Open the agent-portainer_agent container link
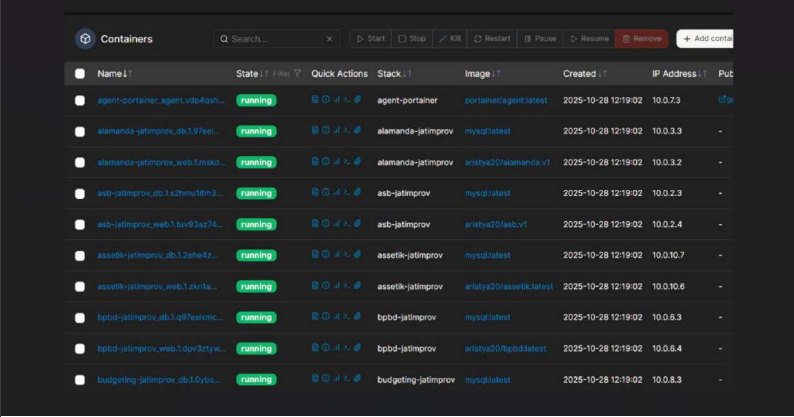This screenshot has height=417, width=794. click(x=161, y=100)
